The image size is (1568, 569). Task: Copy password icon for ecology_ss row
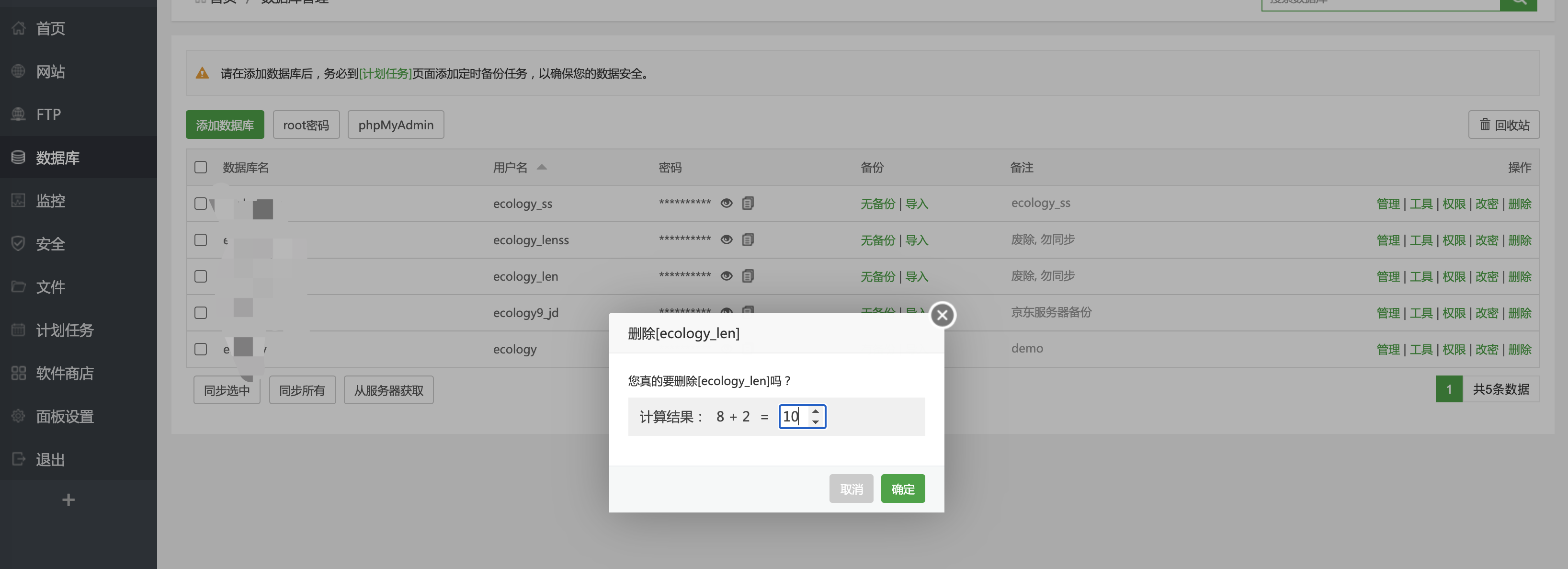748,203
